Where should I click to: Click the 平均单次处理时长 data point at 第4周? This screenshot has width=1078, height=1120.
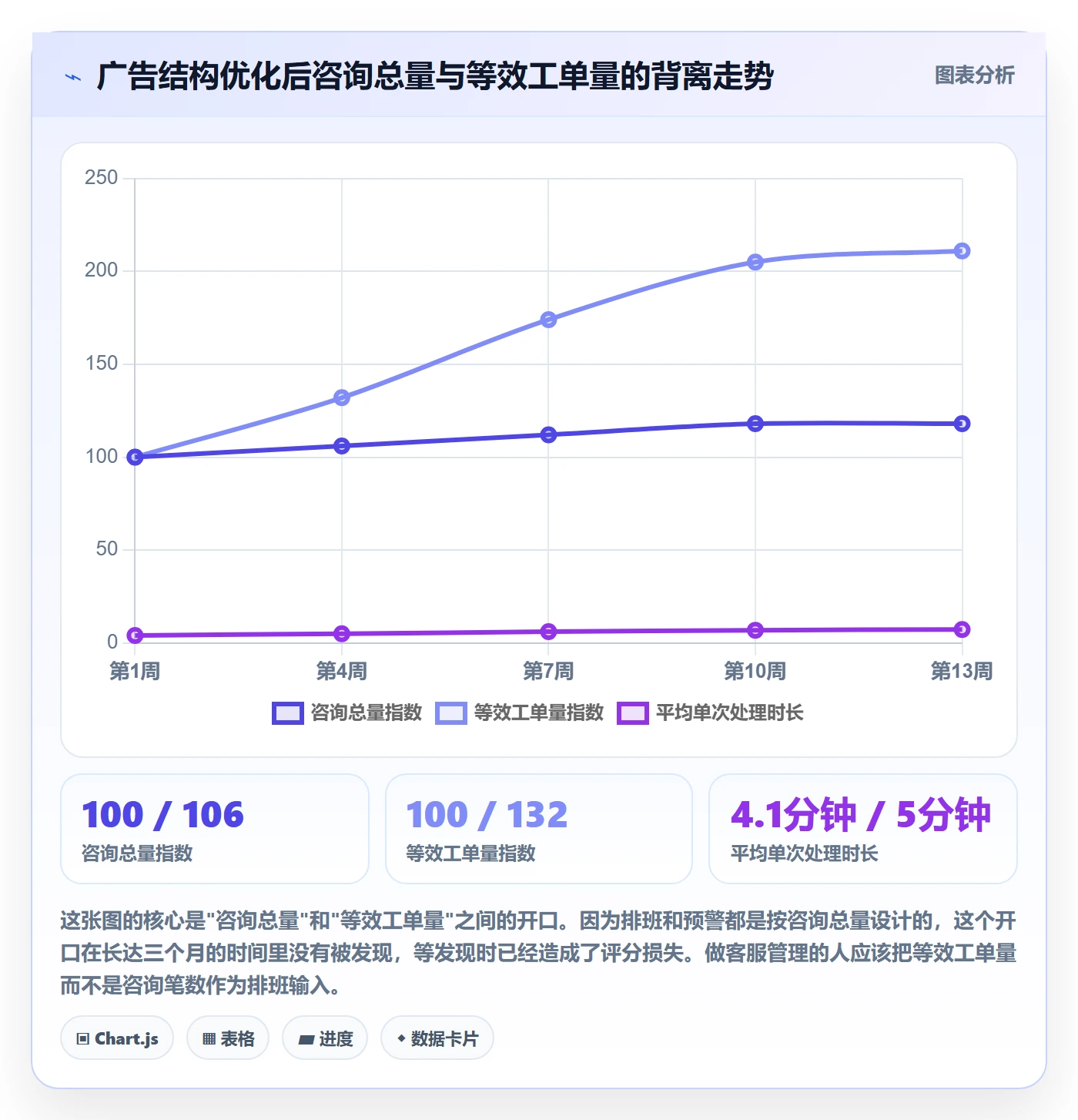(x=342, y=634)
